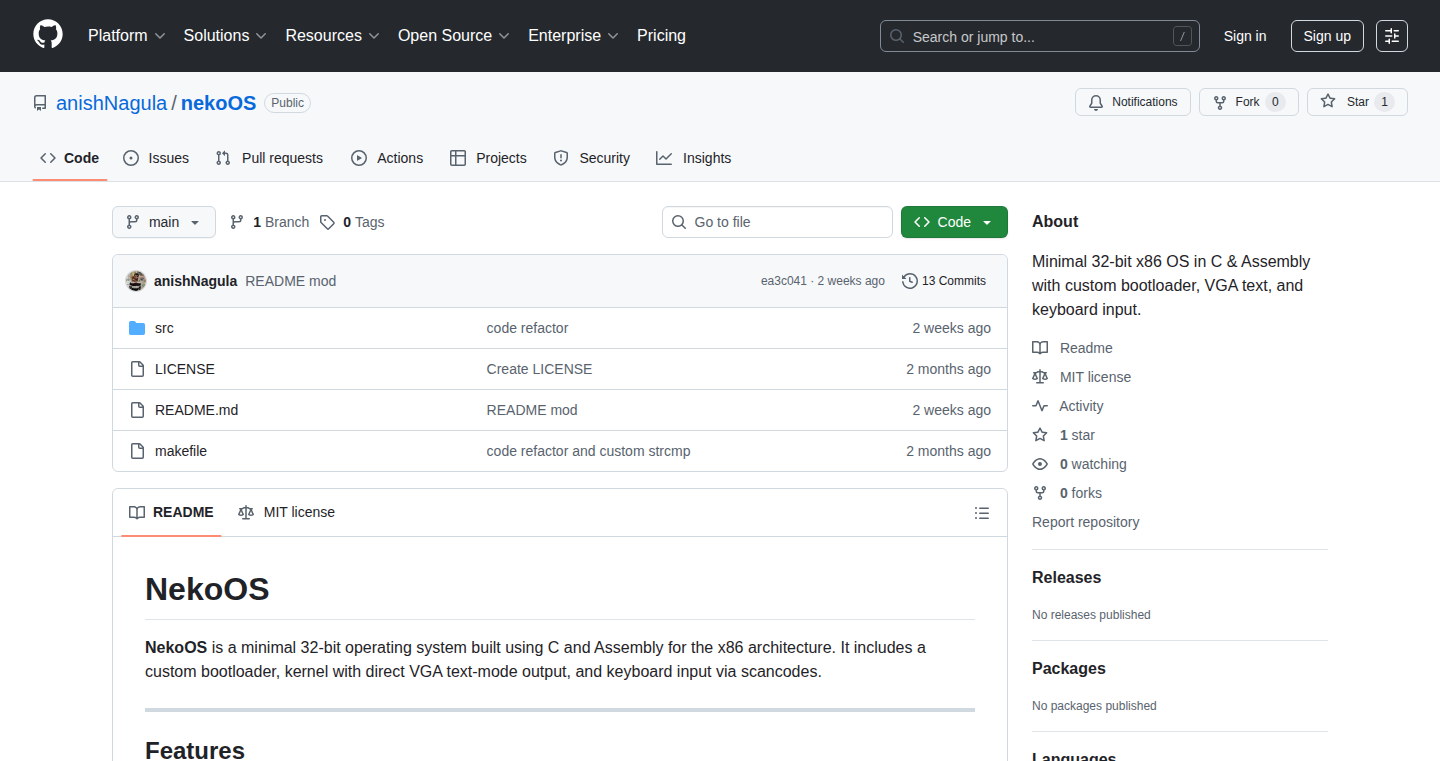Click the Search or jump to field
Screen dimensions: 1440x761
click(x=1040, y=36)
